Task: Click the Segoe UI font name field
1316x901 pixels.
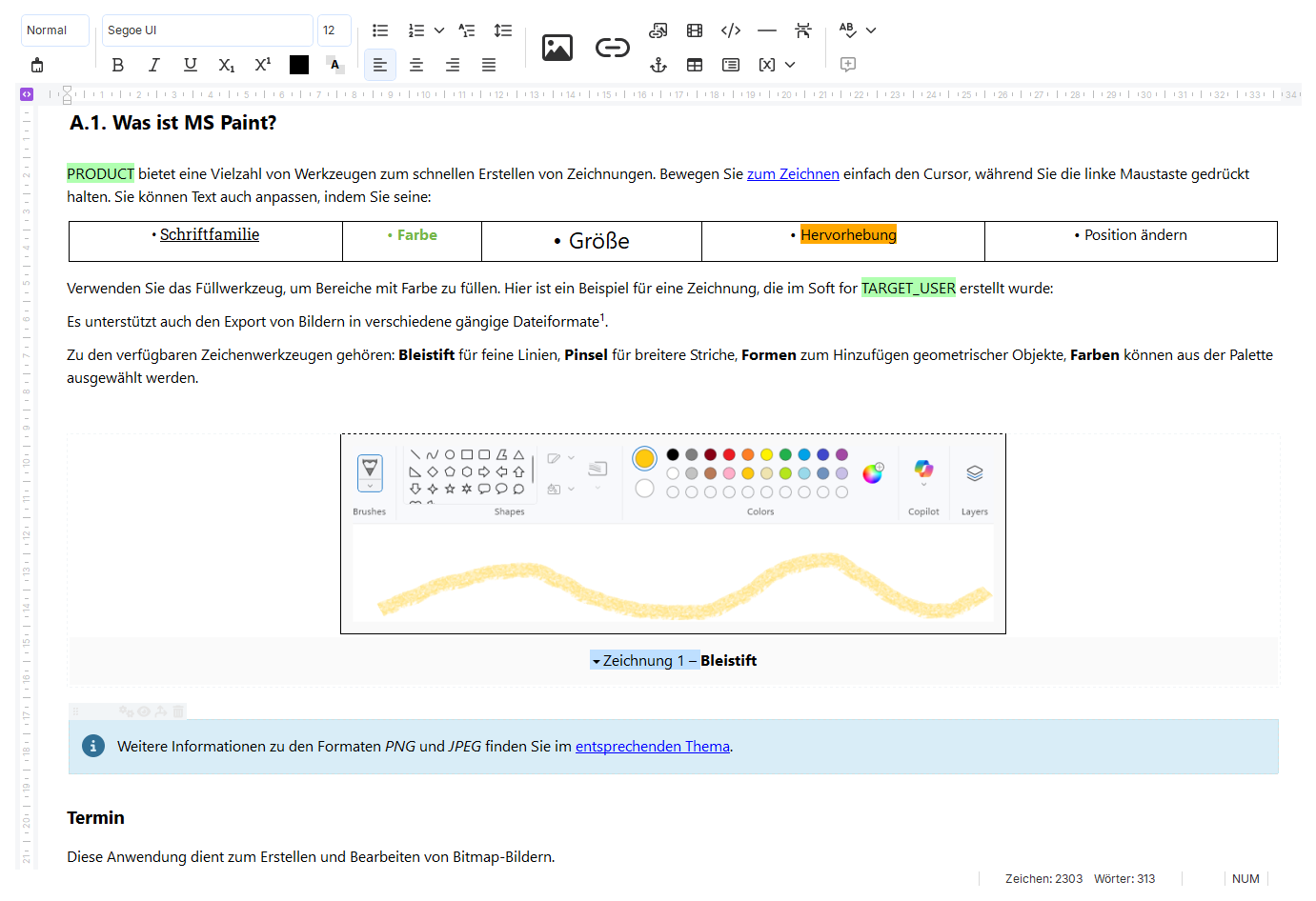Action: (207, 30)
